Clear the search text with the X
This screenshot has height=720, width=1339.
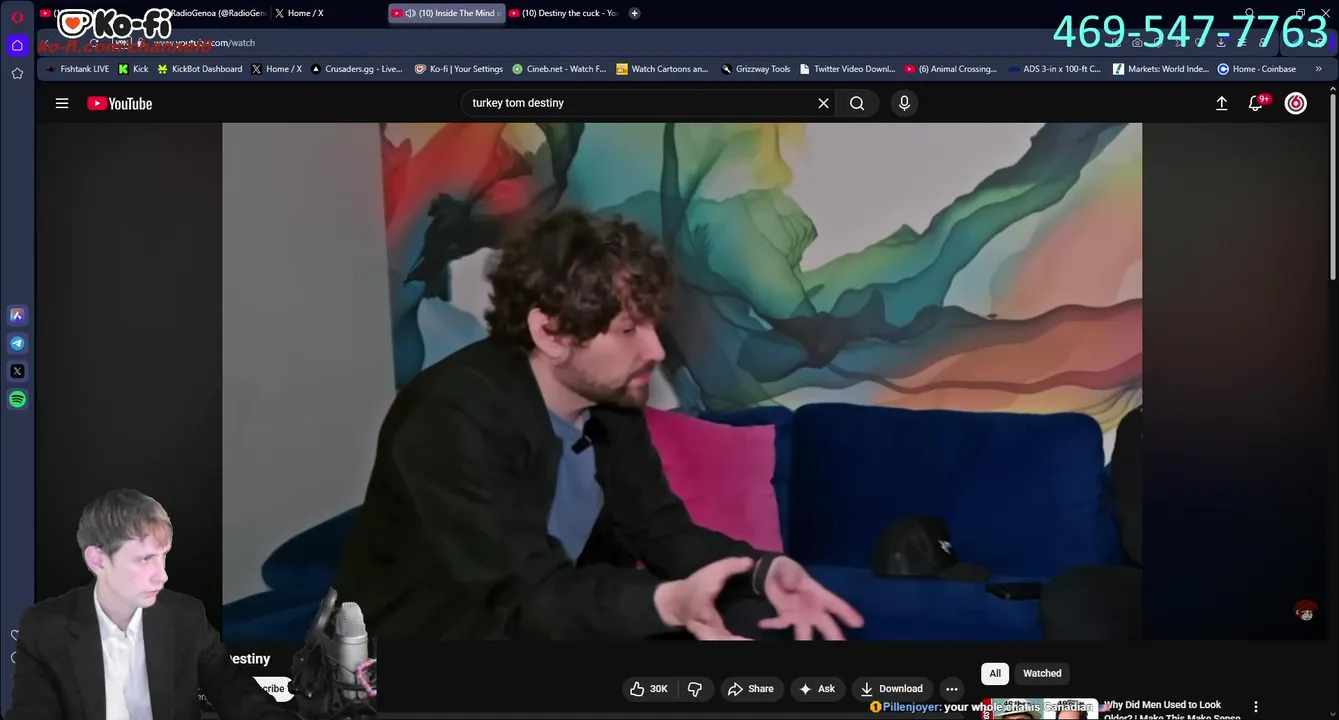click(824, 103)
